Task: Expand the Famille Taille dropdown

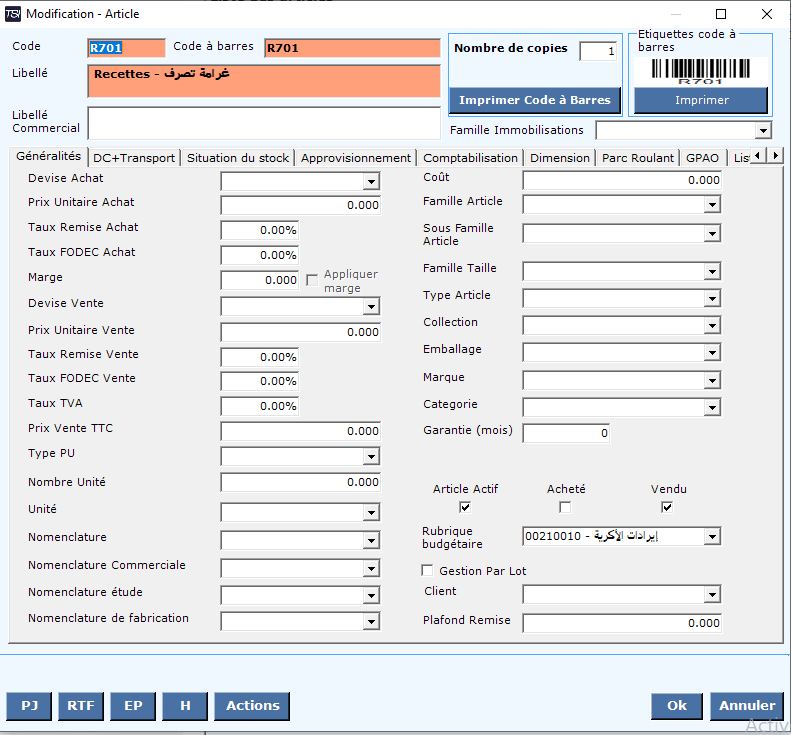Action: [x=712, y=272]
